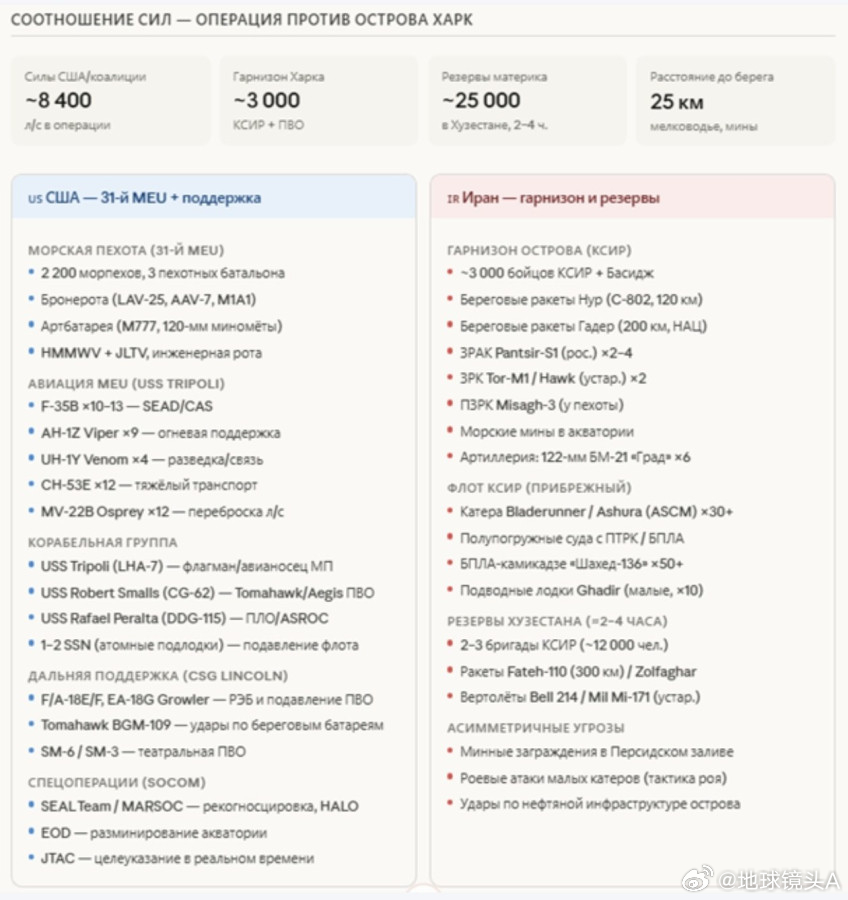Viewport: 848px width, 900px height.
Task: Open the ~25 000 mainland reserves card
Action: click(x=528, y=101)
